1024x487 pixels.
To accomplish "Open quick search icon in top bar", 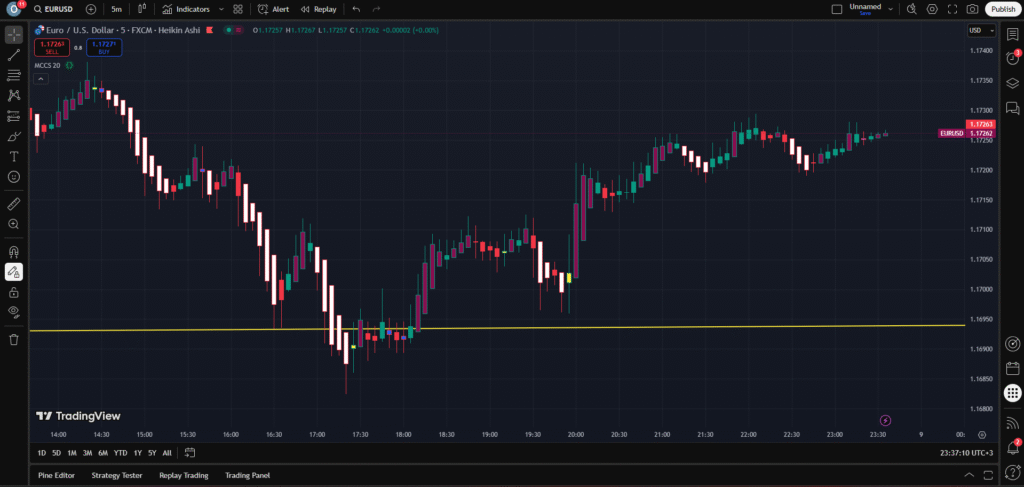I will click(x=912, y=9).
